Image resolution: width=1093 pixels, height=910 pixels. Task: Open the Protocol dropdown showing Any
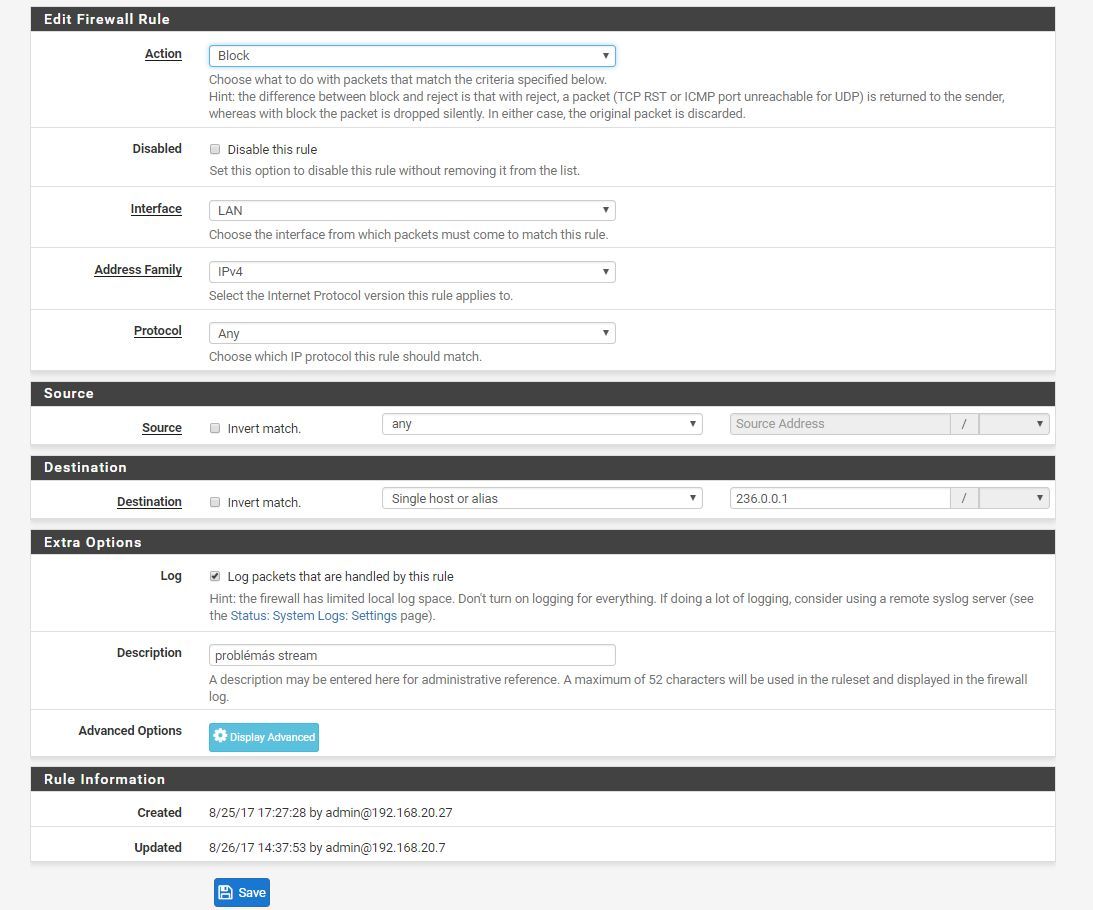coord(412,333)
